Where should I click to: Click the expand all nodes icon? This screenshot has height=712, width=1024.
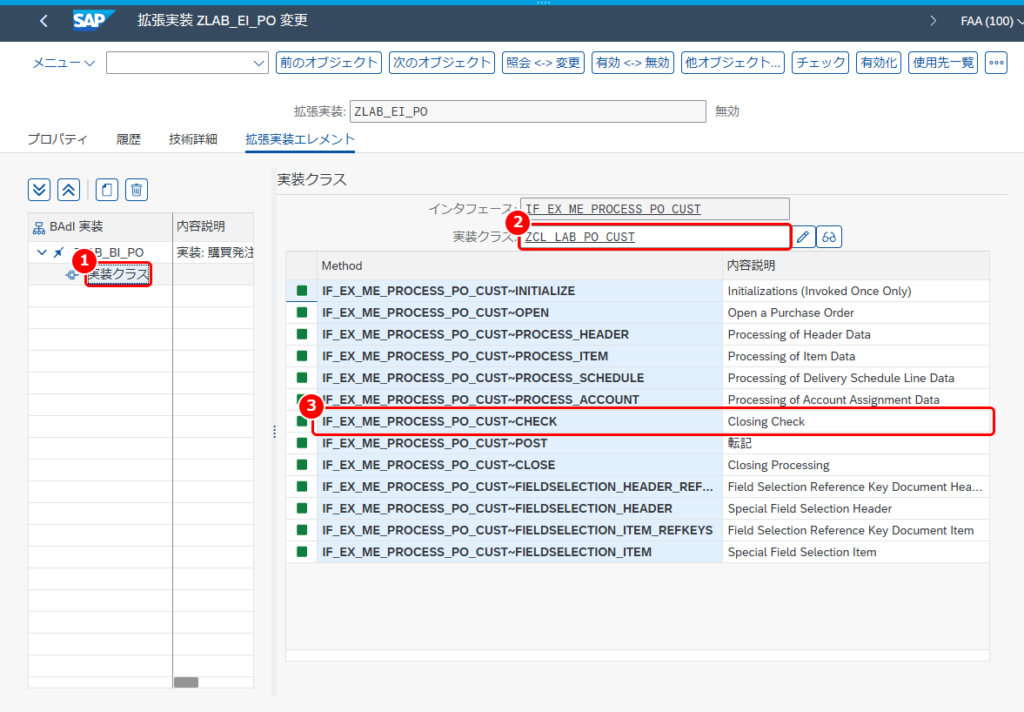point(39,190)
